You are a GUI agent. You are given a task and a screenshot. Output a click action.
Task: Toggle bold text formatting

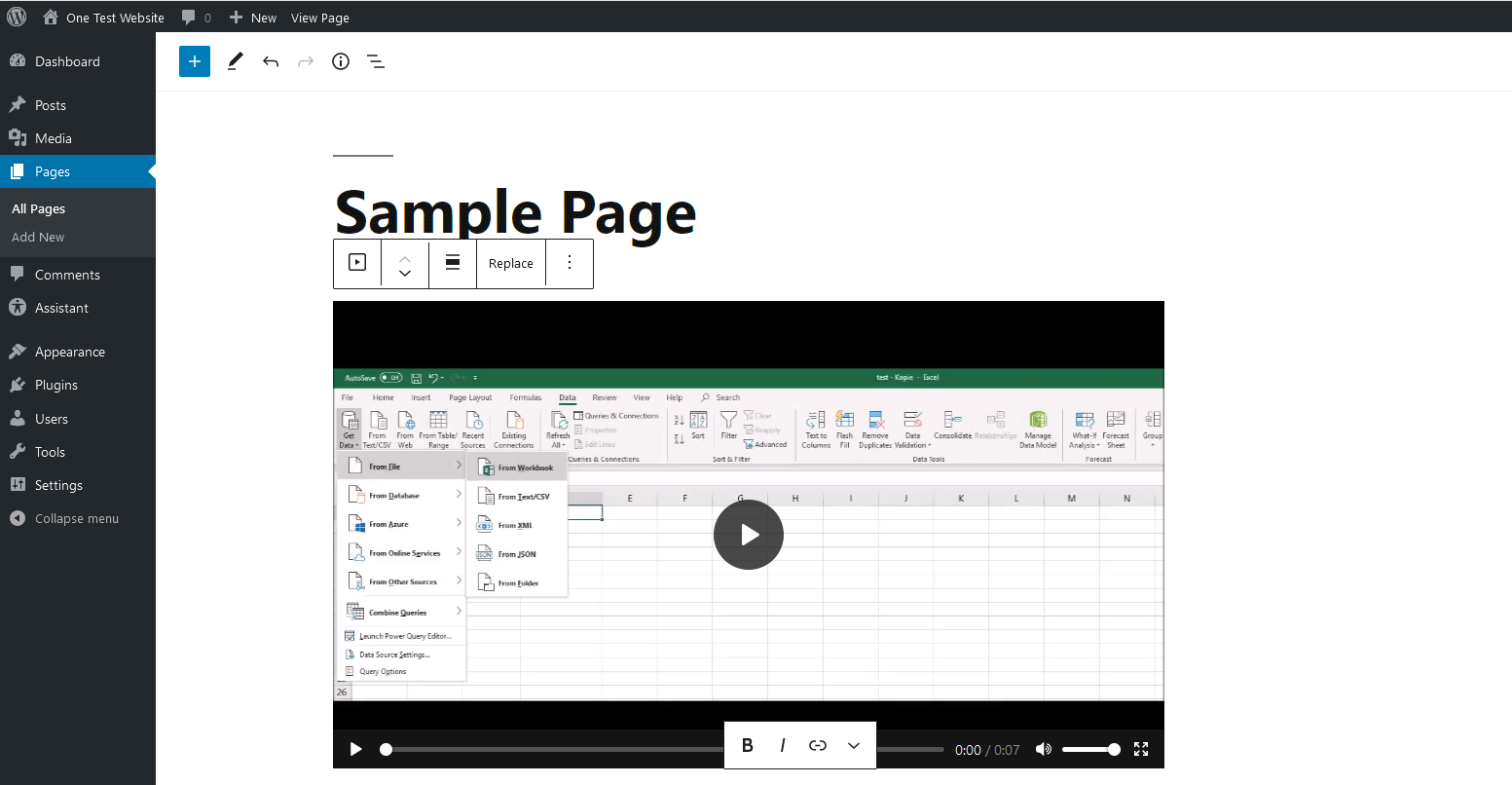coord(748,745)
